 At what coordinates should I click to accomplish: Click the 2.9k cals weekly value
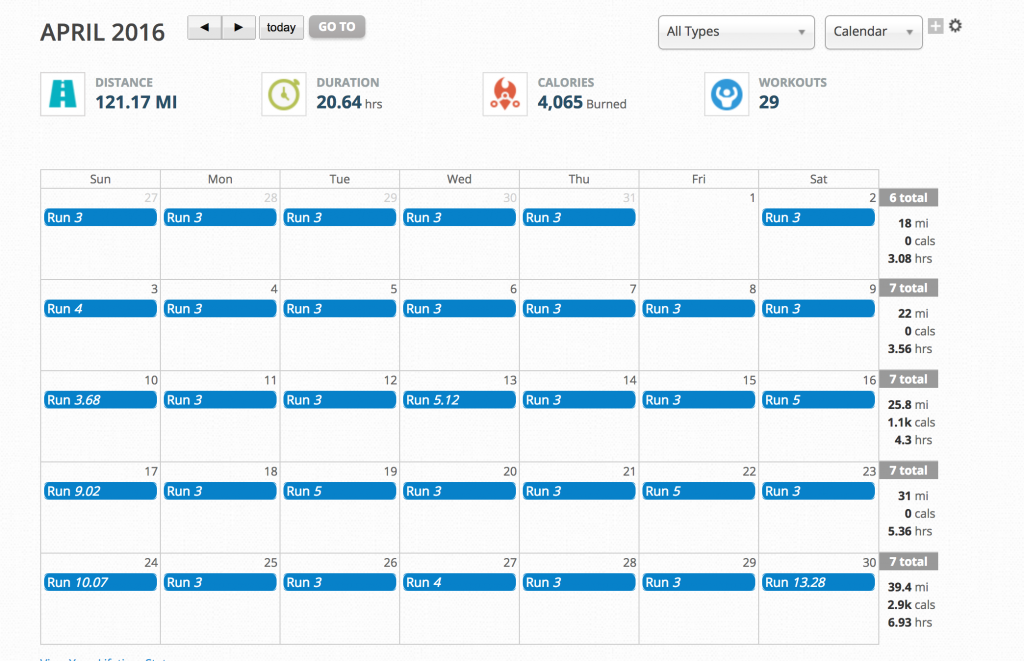point(911,605)
